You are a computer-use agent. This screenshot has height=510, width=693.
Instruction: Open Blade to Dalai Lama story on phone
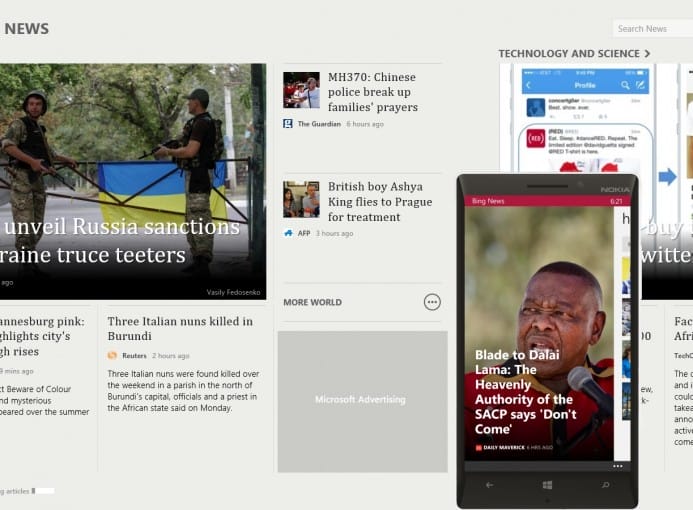525,392
